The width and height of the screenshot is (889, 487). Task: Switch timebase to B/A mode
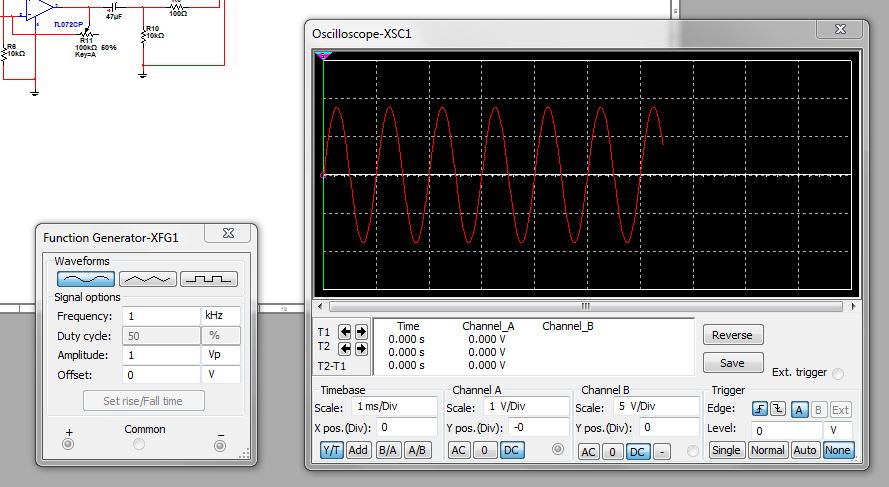point(388,450)
